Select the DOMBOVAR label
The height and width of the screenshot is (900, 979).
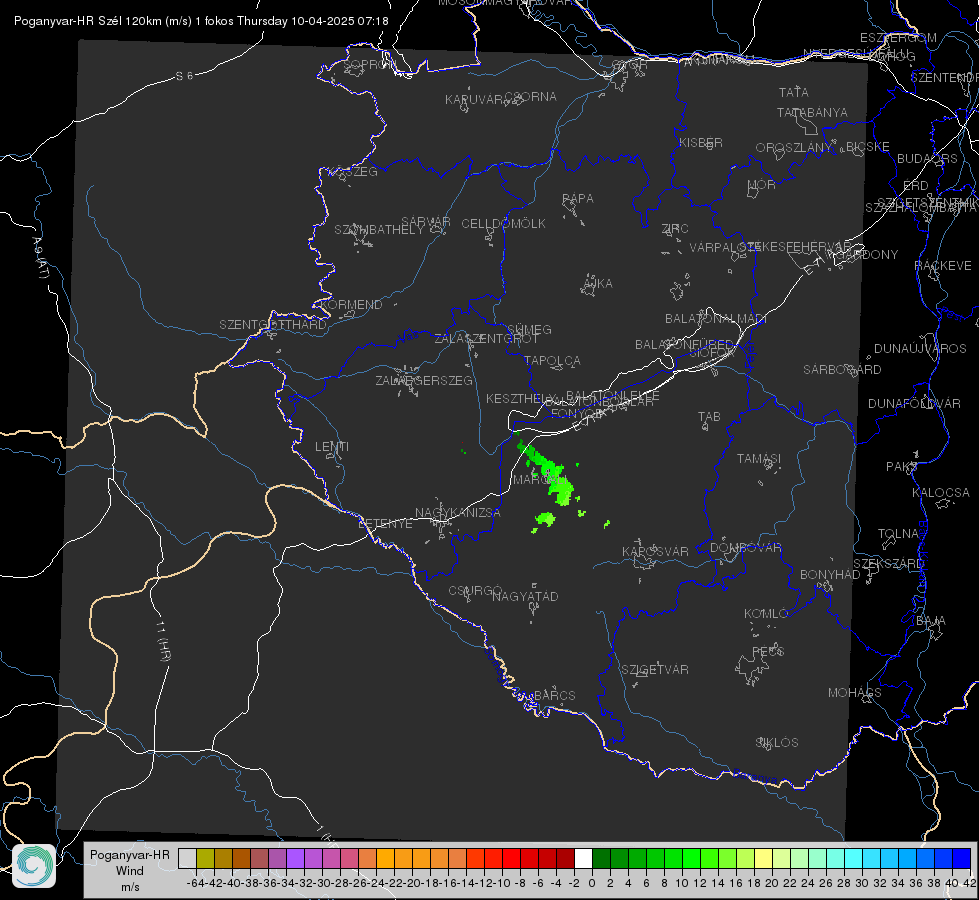(745, 548)
